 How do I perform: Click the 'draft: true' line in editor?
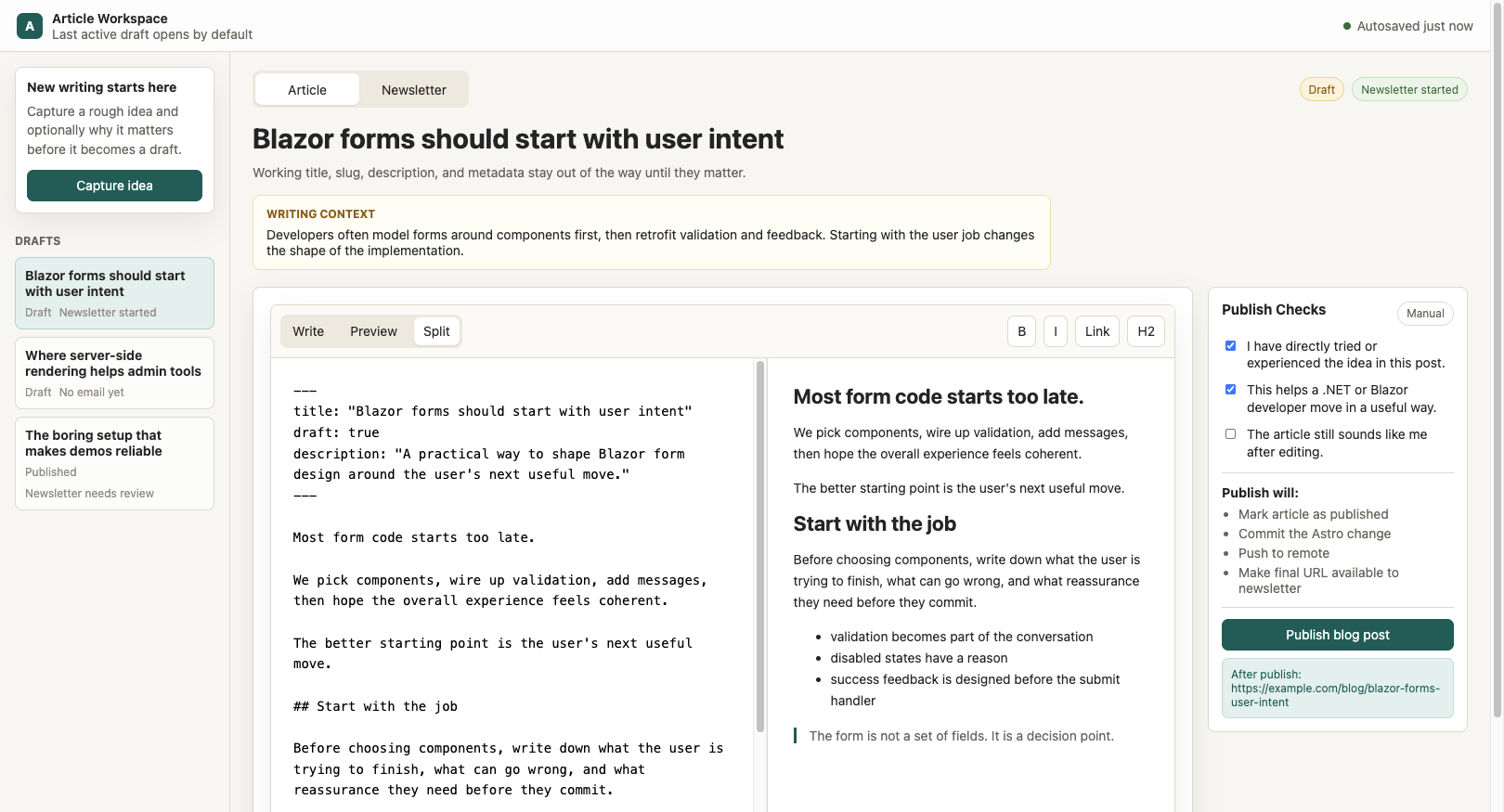pos(336,432)
